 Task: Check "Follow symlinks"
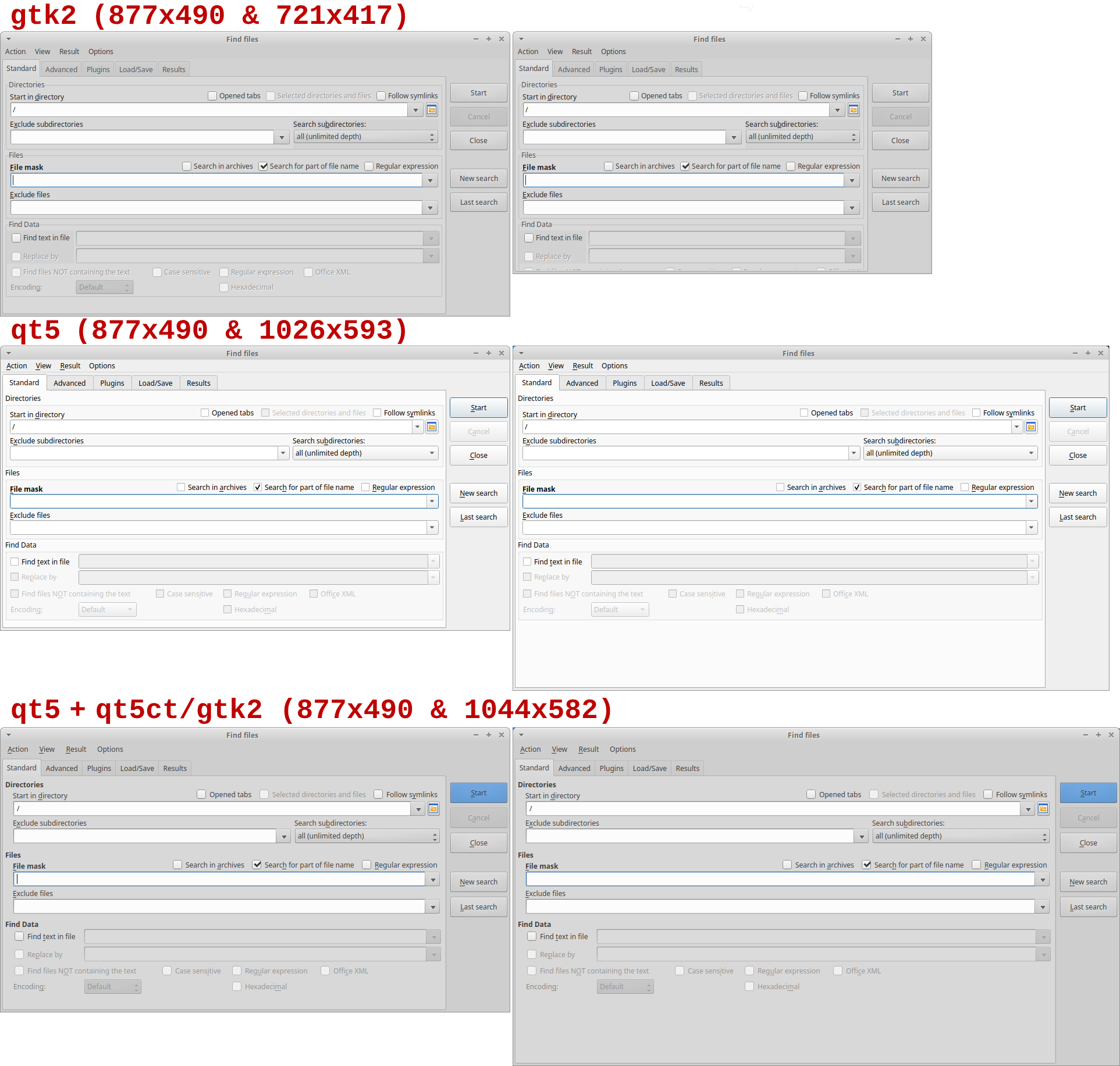click(381, 95)
